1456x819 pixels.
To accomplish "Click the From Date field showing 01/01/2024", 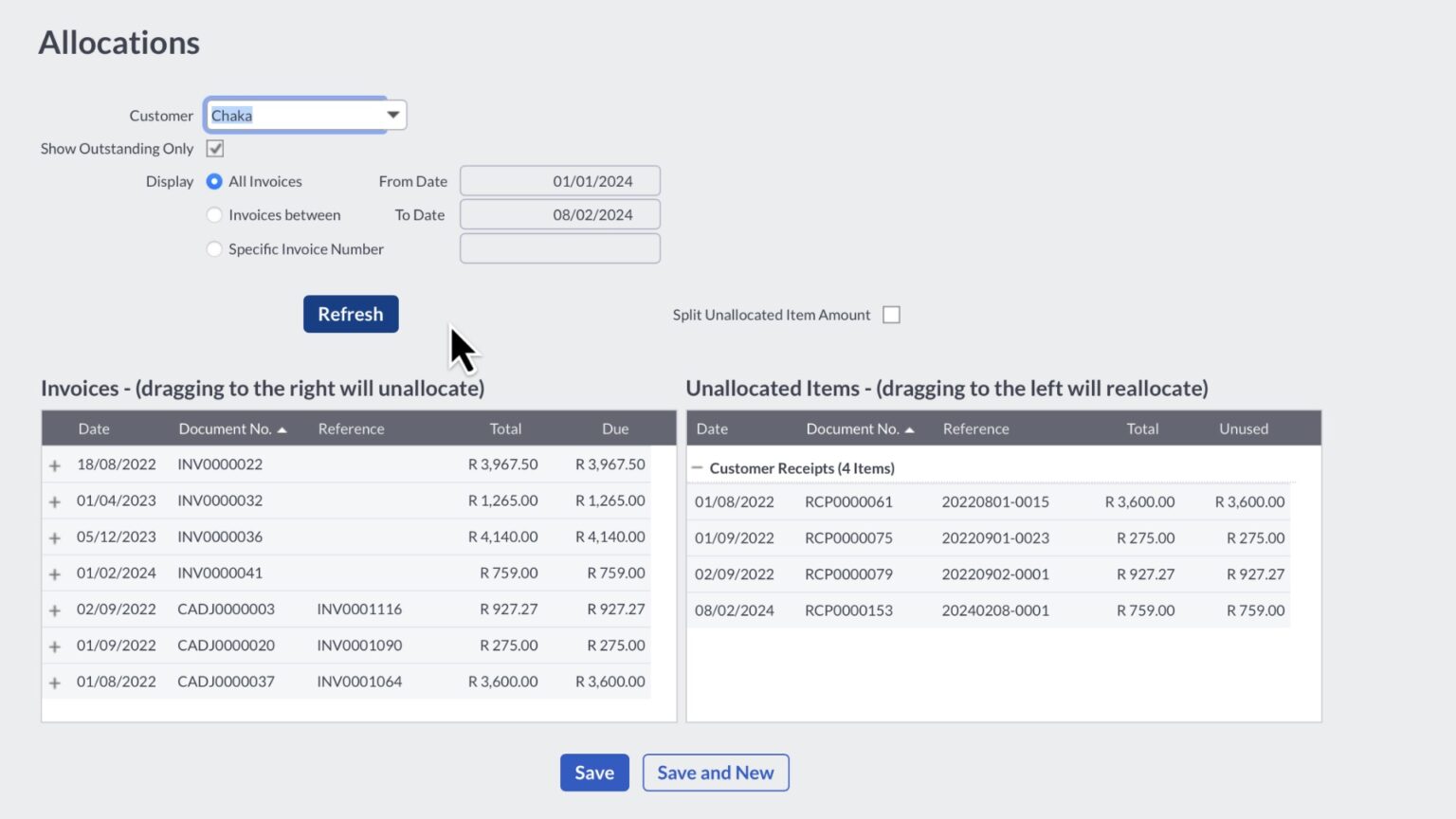I will [559, 180].
